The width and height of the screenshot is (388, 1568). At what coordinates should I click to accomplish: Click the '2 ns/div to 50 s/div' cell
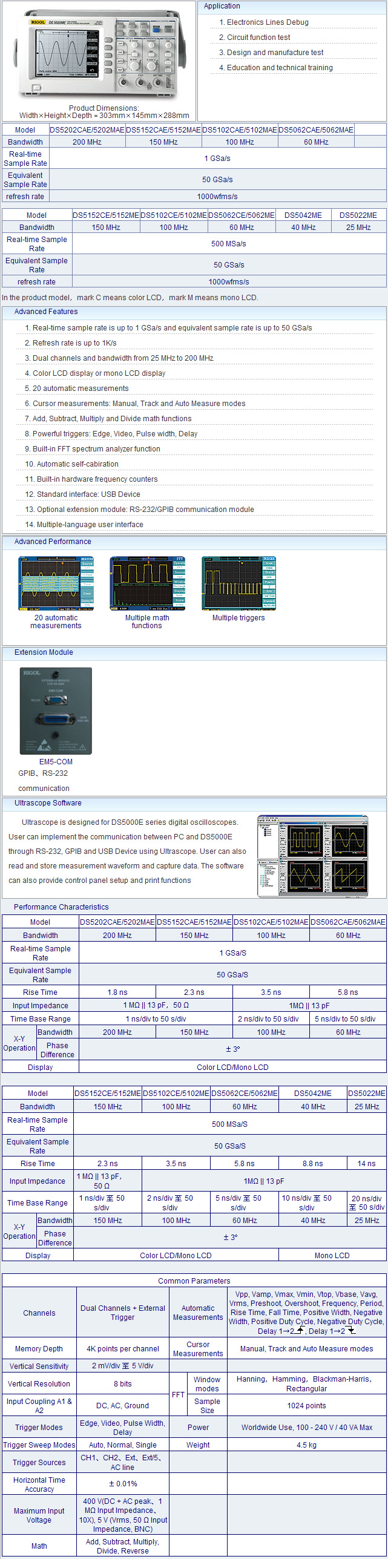[271, 1019]
